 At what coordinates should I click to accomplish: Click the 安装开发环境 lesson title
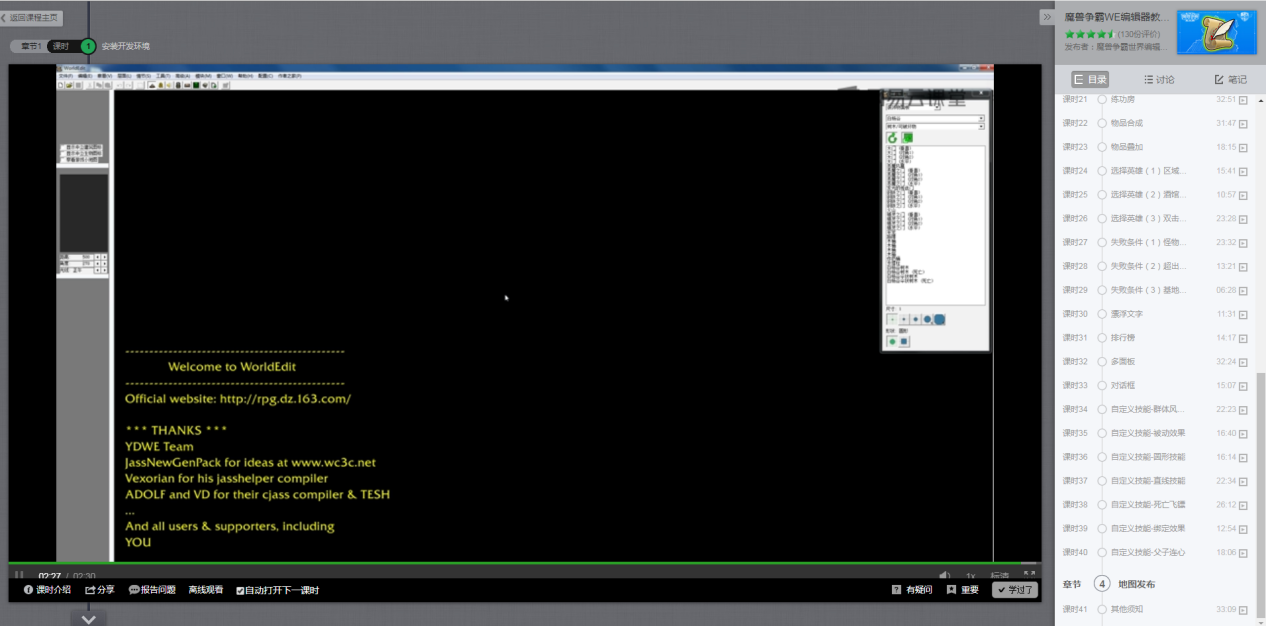click(125, 46)
